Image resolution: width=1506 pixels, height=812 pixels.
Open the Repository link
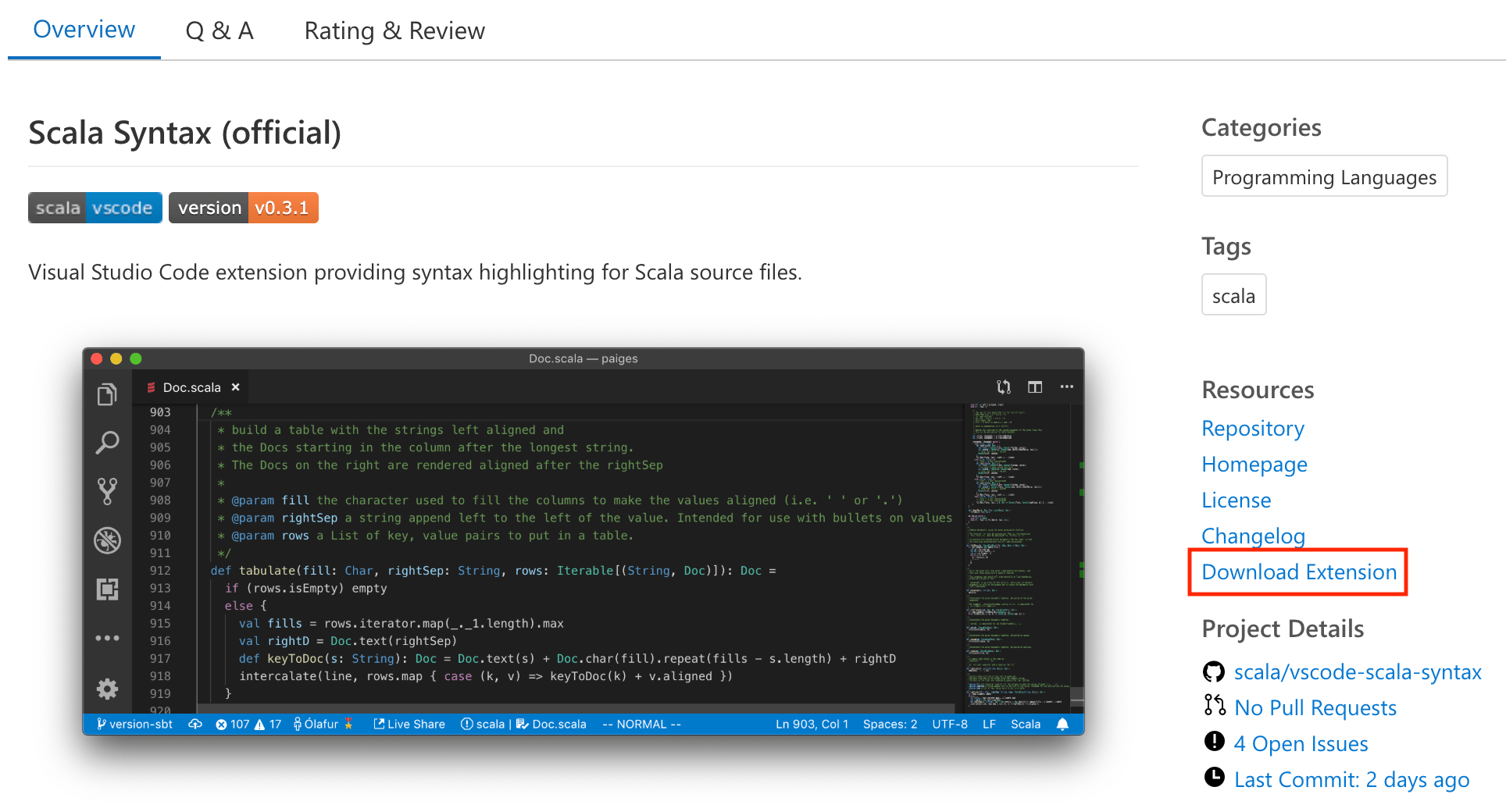[x=1253, y=429]
